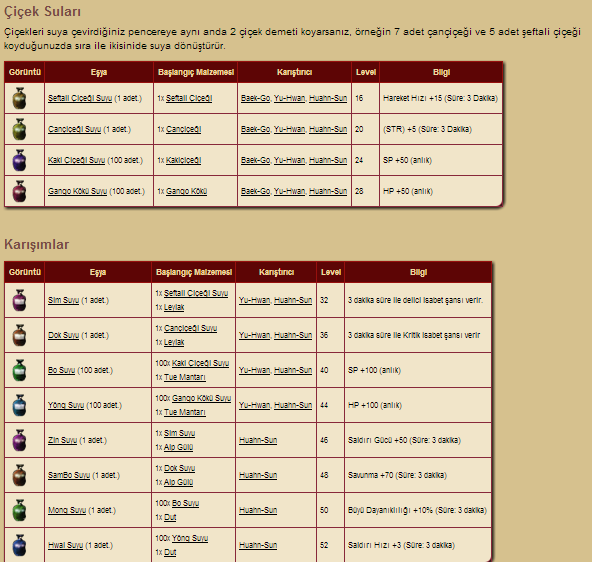Select the '(STR) +5' info text
The image size is (592, 562).
pyautogui.click(x=399, y=129)
